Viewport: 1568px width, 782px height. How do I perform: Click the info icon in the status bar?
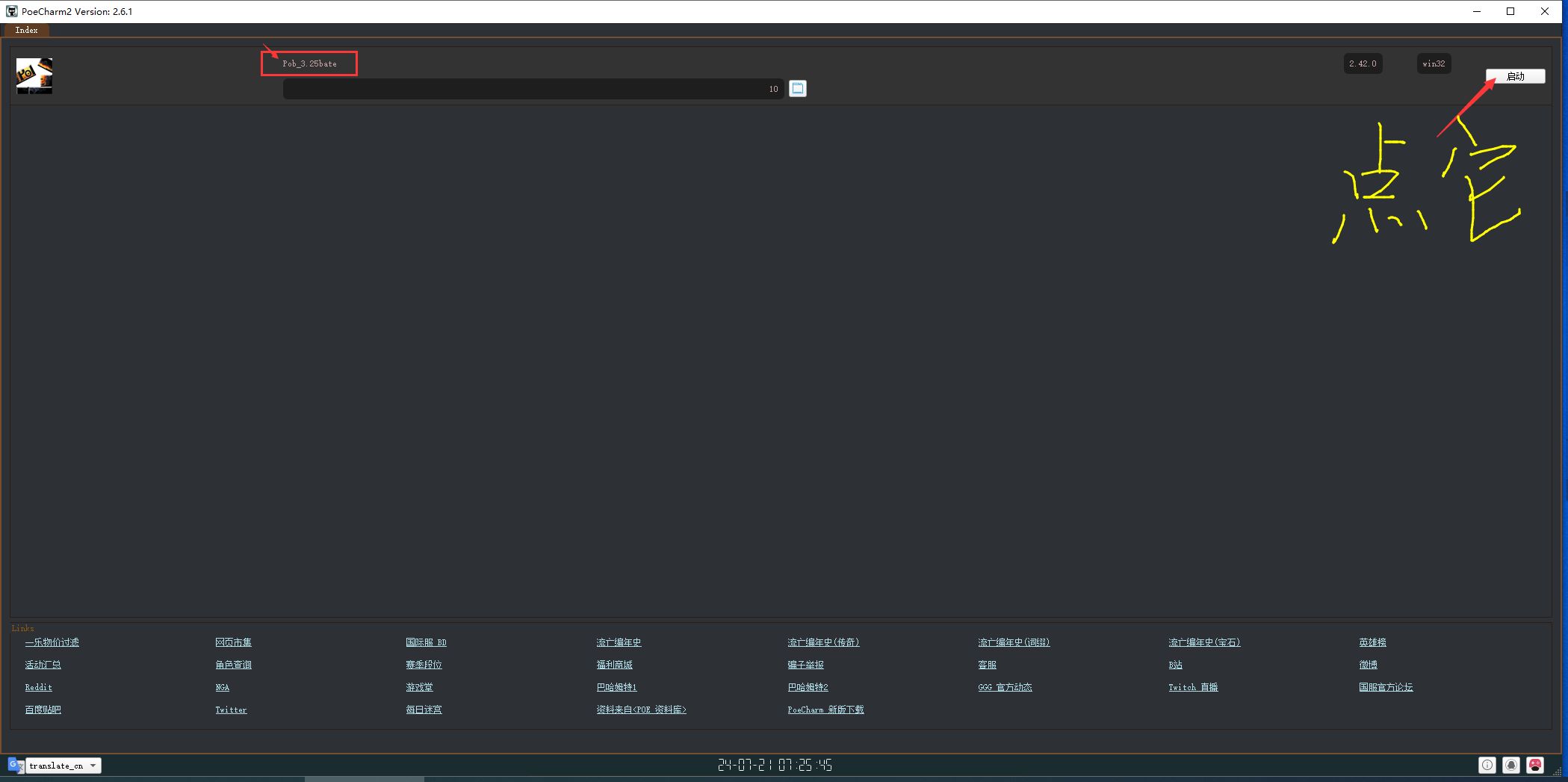point(1487,765)
